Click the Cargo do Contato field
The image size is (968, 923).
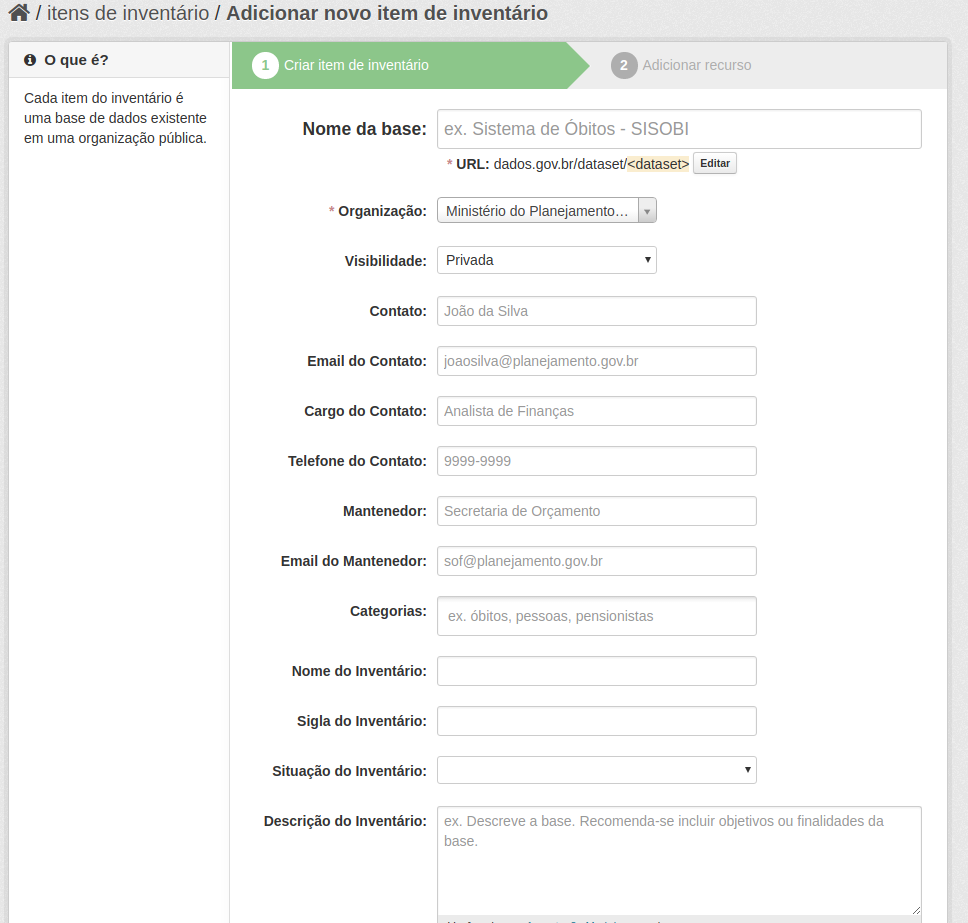pyautogui.click(x=596, y=411)
